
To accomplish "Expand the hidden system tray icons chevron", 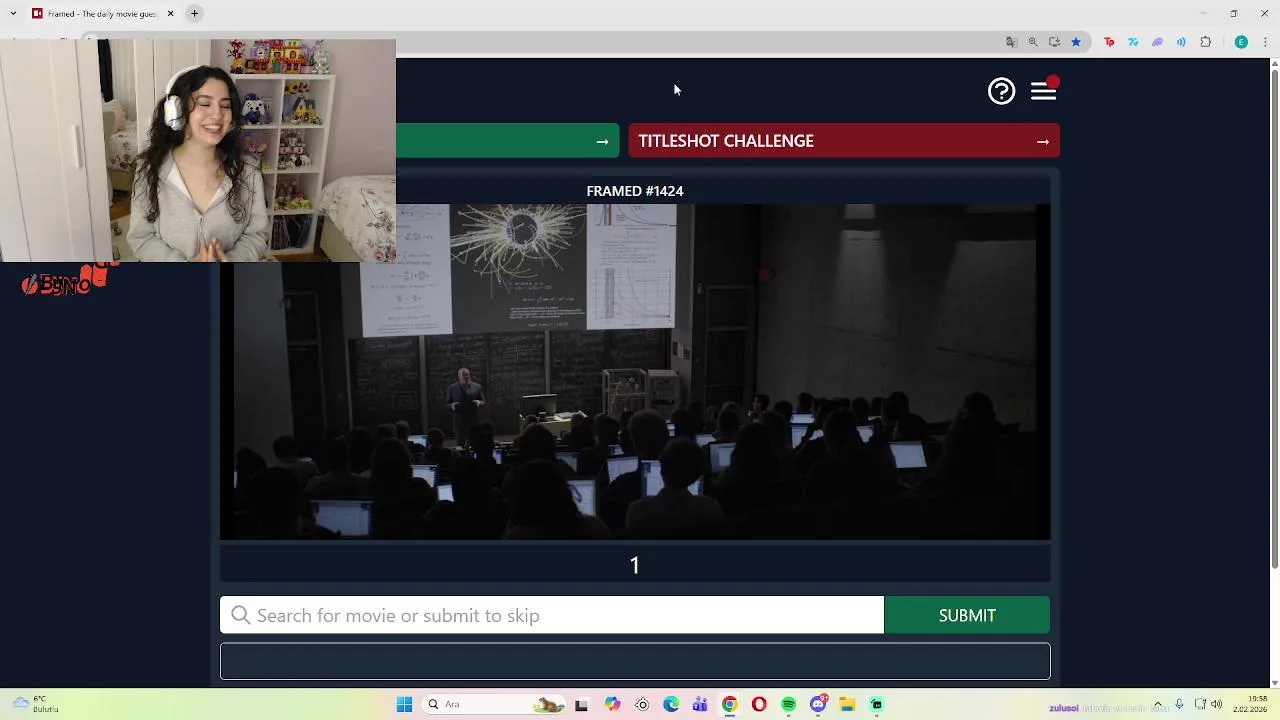I will coord(1158,705).
